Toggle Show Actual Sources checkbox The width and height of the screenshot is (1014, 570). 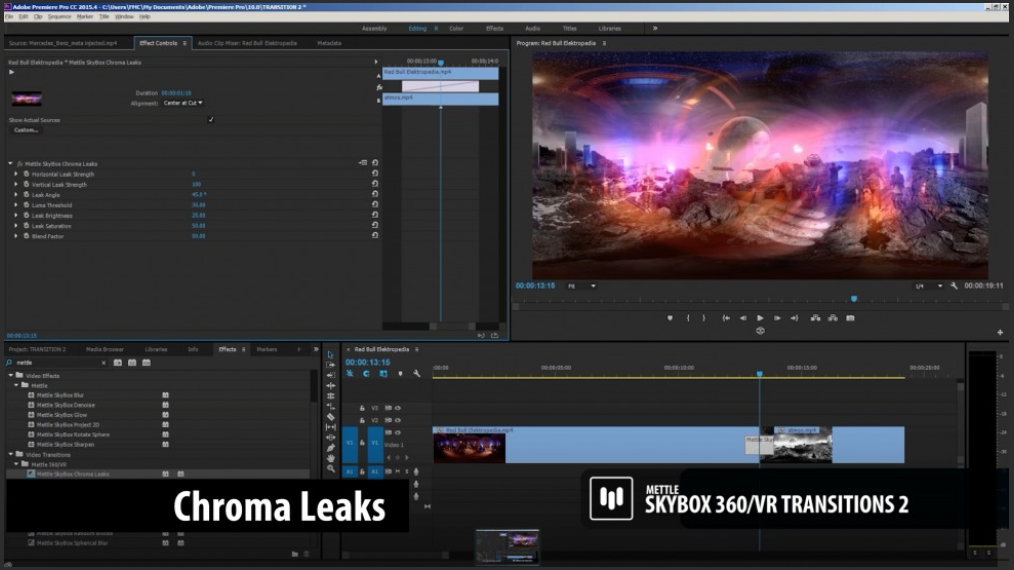coord(210,120)
